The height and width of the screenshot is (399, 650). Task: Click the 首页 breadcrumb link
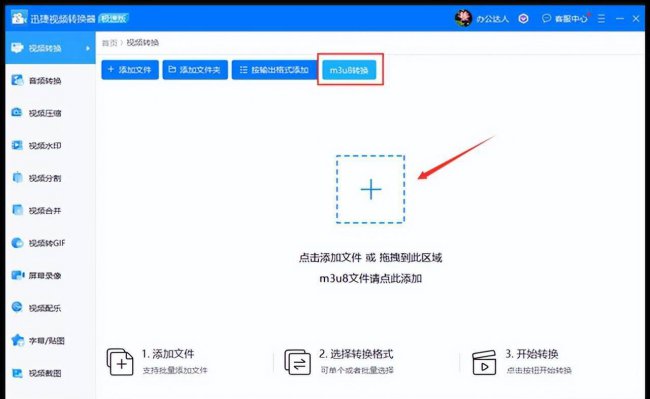109,43
